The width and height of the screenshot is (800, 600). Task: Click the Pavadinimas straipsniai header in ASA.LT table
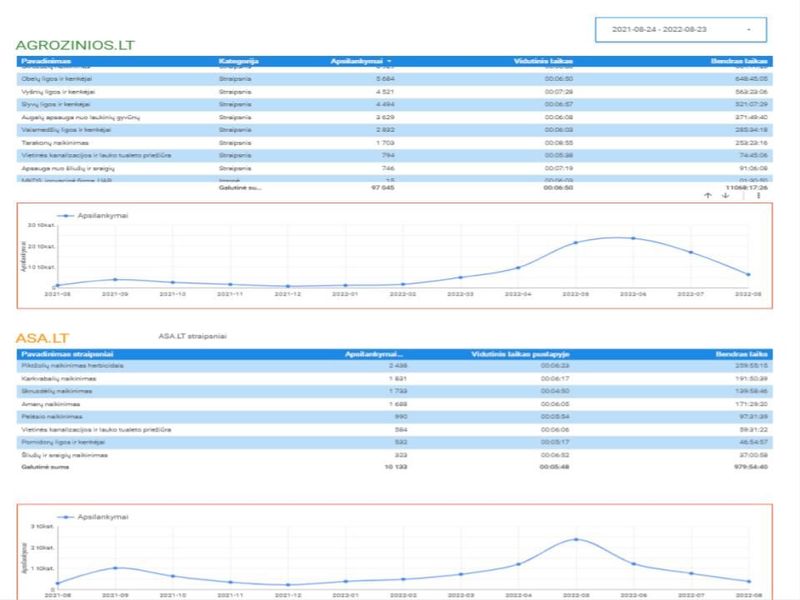pos(67,354)
